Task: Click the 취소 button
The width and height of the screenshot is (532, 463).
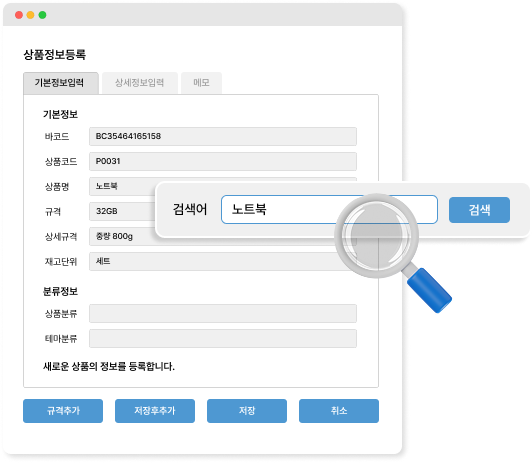Action: click(339, 411)
